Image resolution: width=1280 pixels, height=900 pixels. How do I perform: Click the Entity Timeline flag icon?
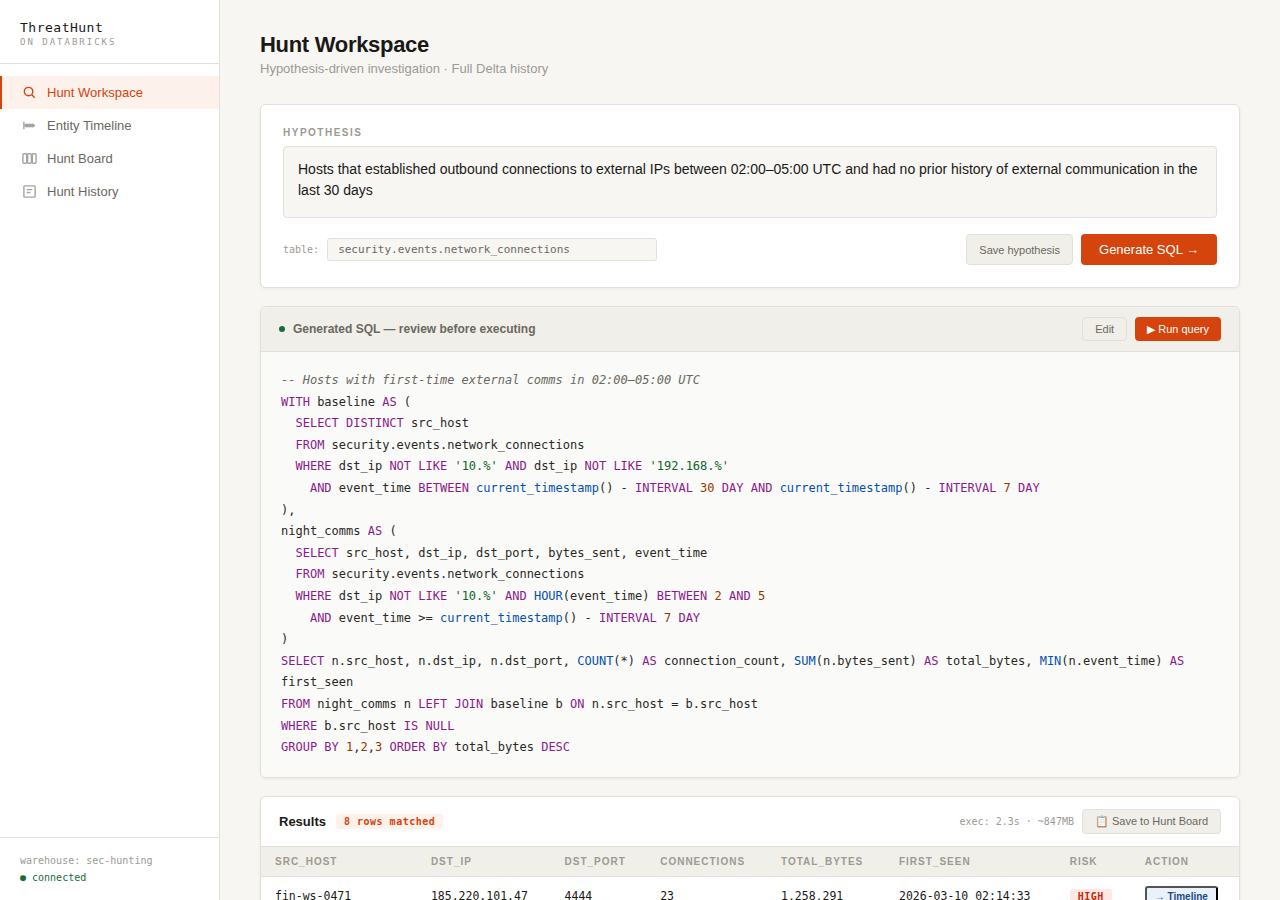tap(28, 125)
